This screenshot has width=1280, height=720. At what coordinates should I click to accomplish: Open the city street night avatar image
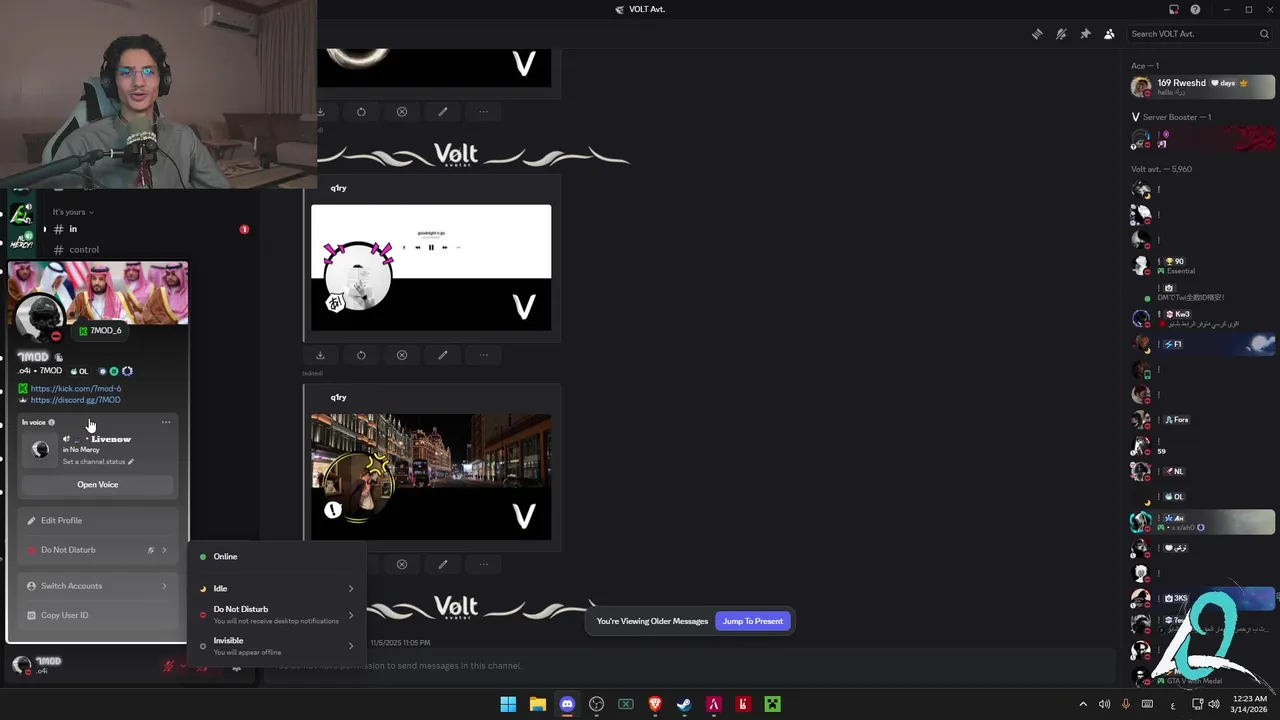431,477
